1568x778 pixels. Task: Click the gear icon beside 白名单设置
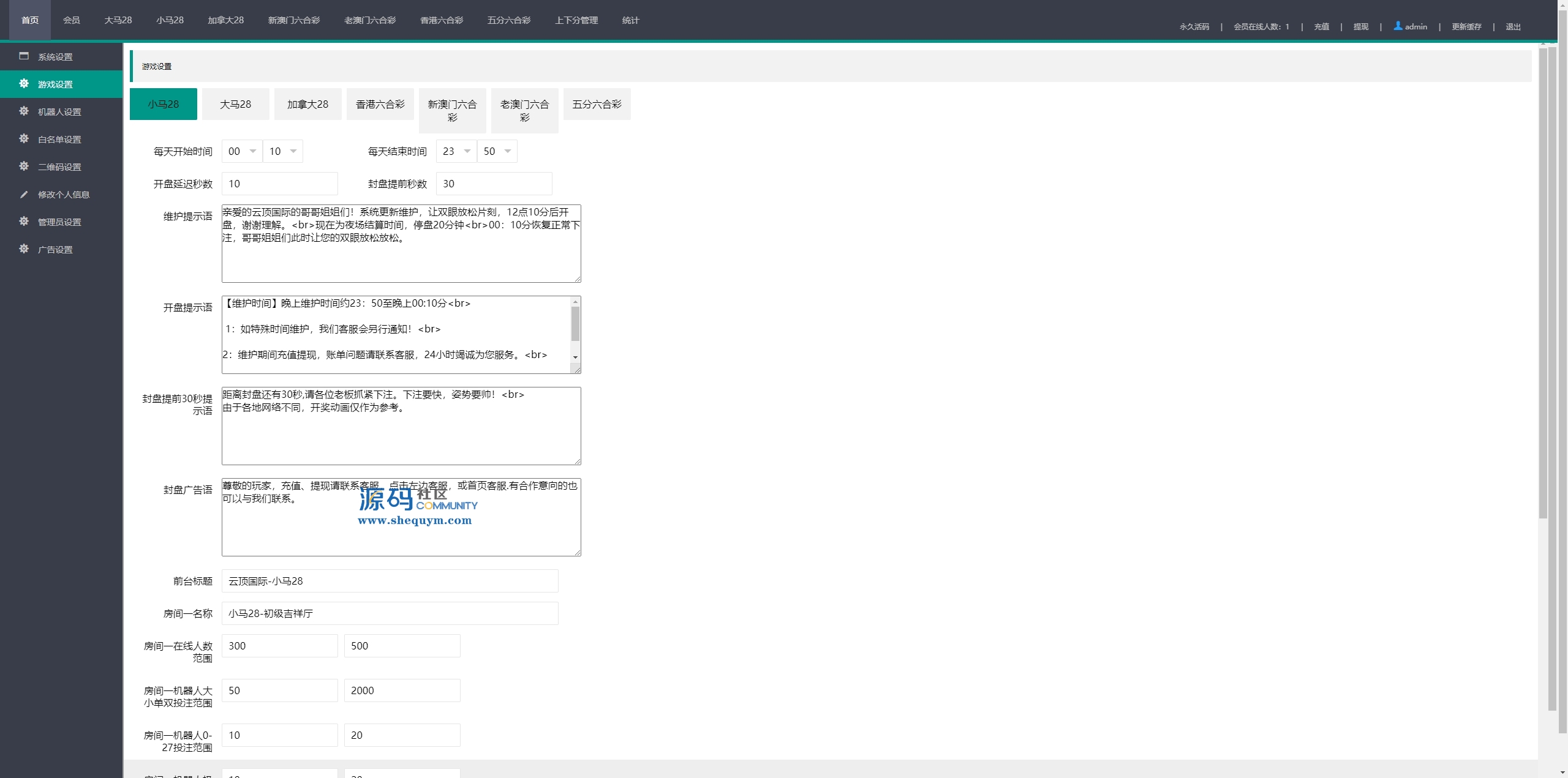coord(24,138)
